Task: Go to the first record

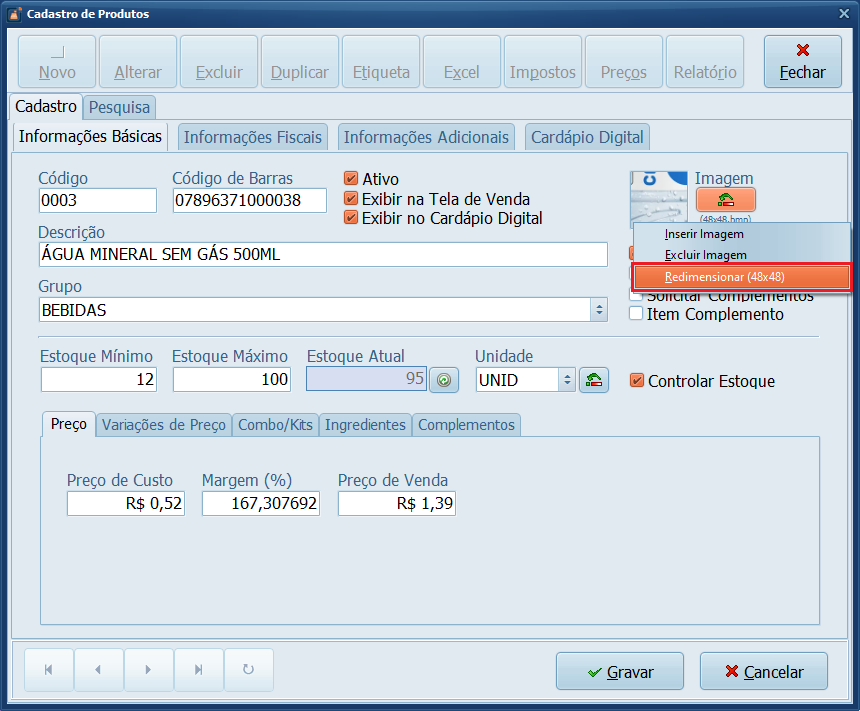Action: coord(49,670)
